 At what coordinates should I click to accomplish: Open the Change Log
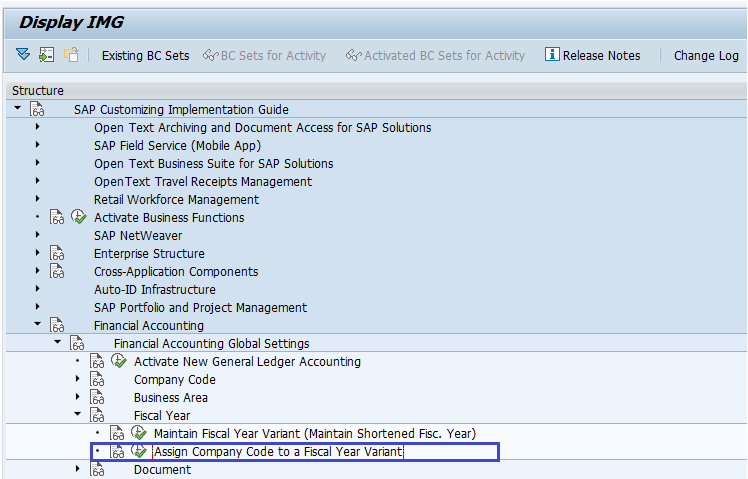click(x=706, y=56)
